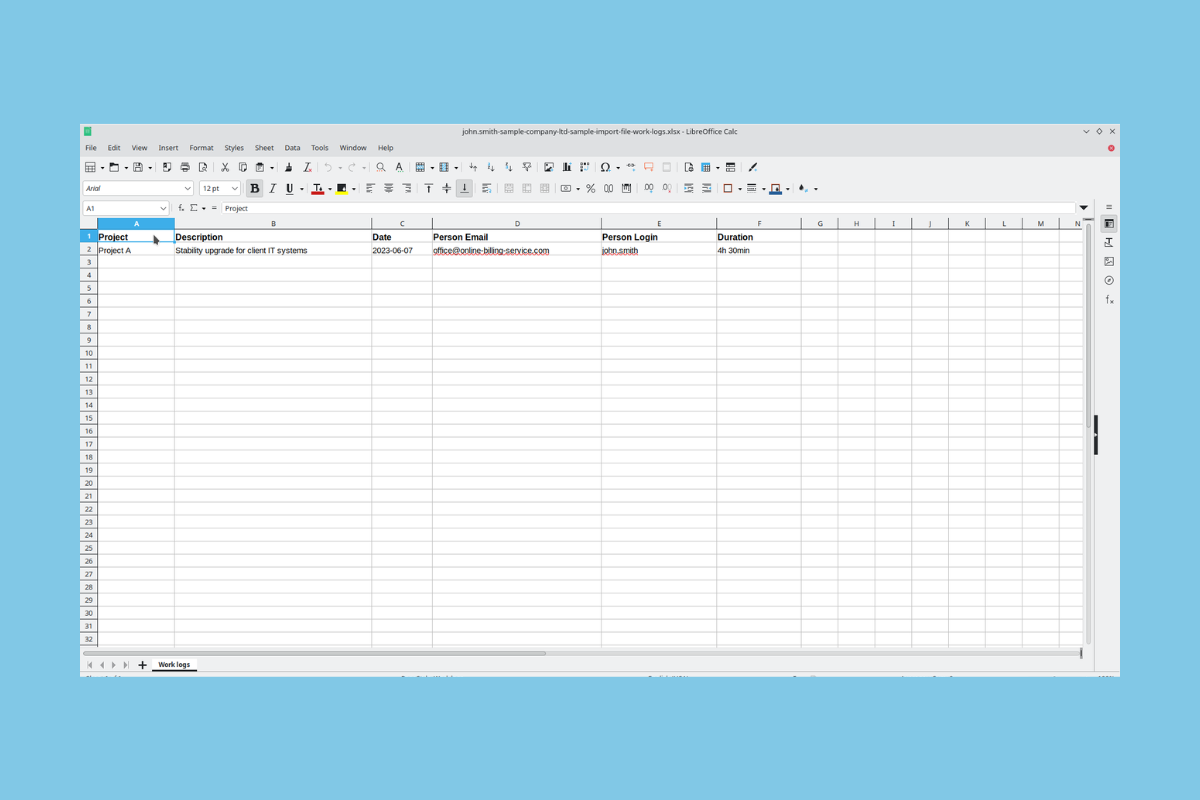Add a new sheet with plus button
1200x800 pixels.
142,665
